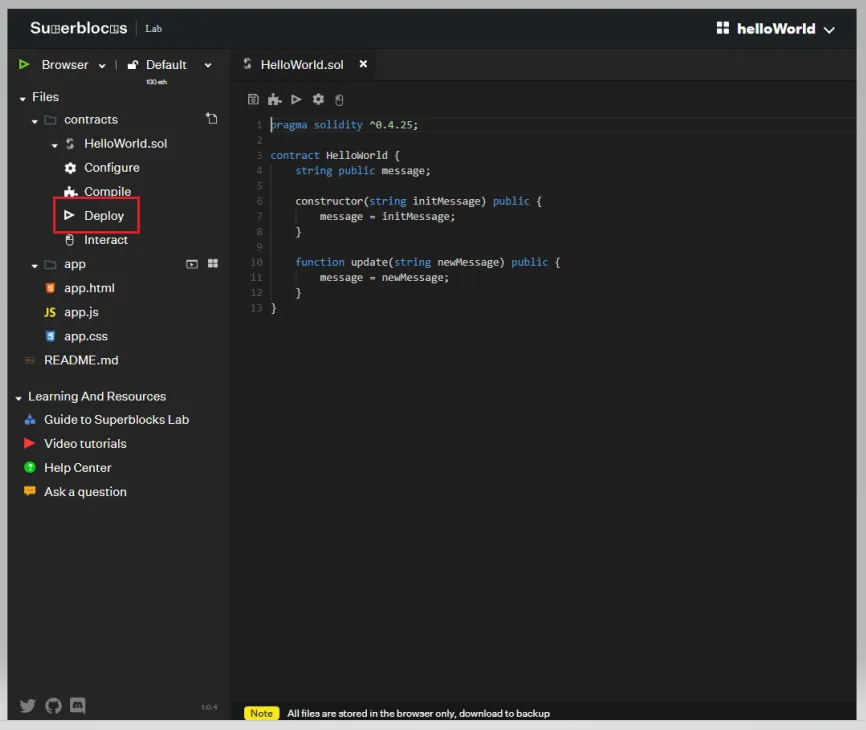Click the interact mouse icon in toolbar
This screenshot has height=730, width=866.
click(x=339, y=100)
